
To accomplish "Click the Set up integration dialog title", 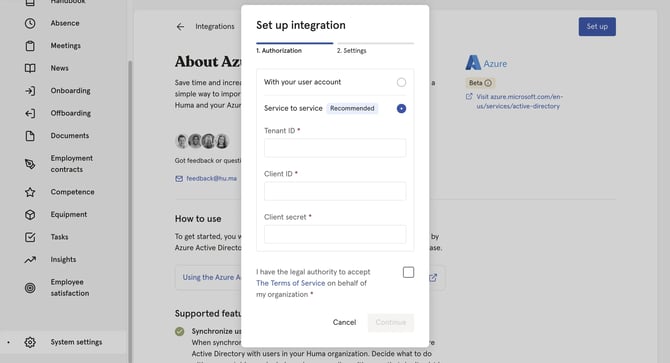I will [301, 25].
